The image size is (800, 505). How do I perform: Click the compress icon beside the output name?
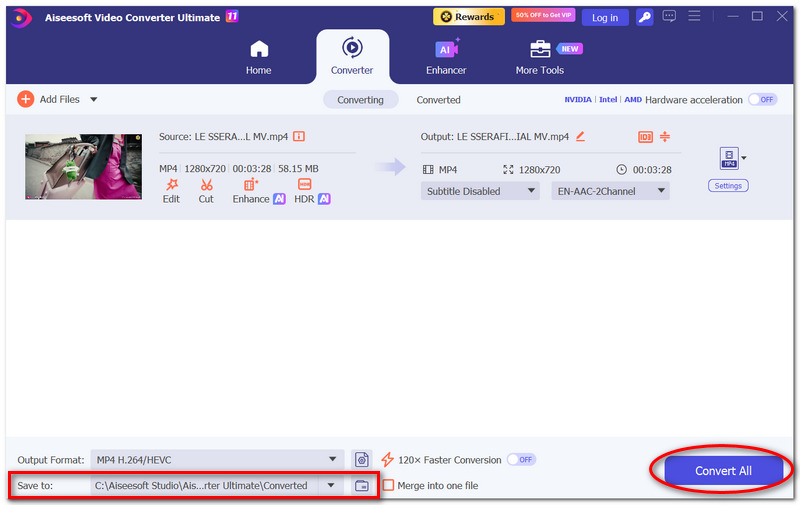click(664, 136)
